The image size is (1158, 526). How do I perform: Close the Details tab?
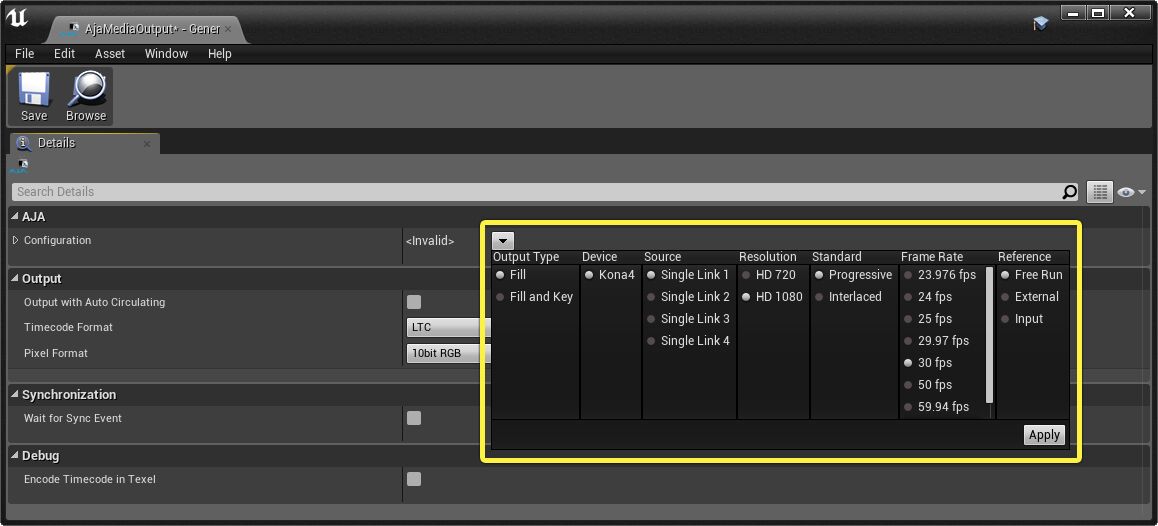(146, 144)
